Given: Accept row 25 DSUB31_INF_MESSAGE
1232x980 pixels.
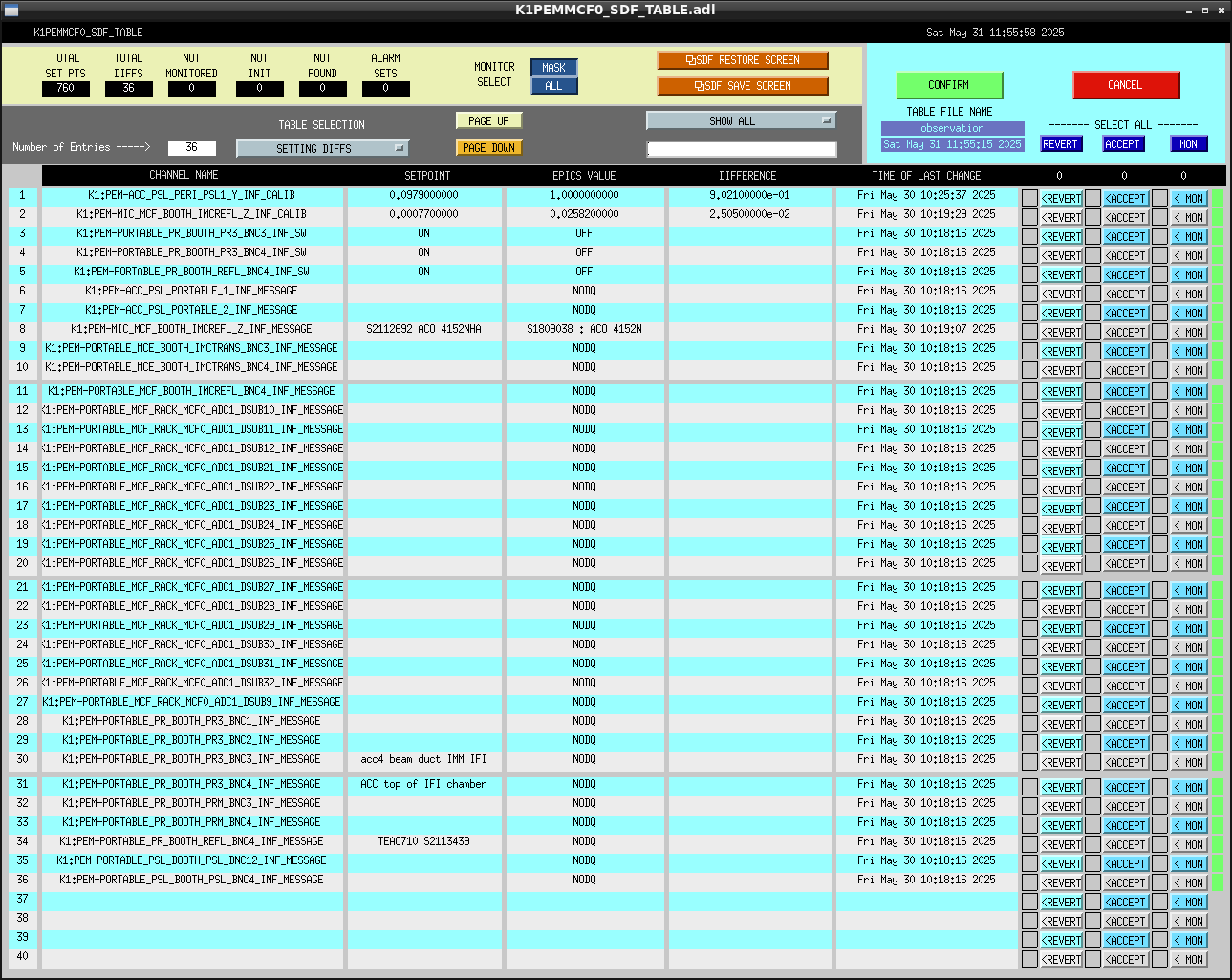Looking at the screenshot, I should (x=1126, y=667).
